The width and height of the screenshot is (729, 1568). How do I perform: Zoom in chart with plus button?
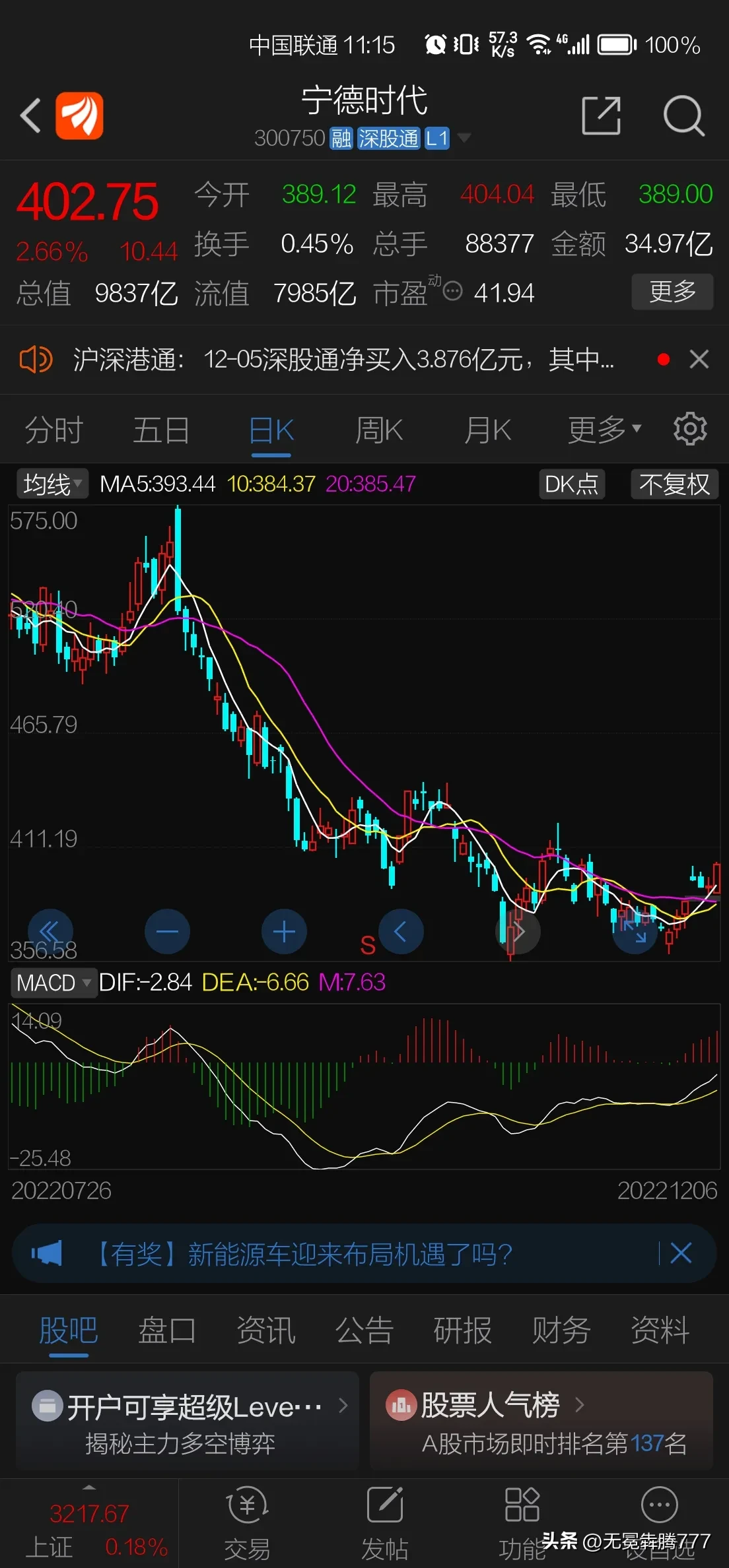point(284,931)
